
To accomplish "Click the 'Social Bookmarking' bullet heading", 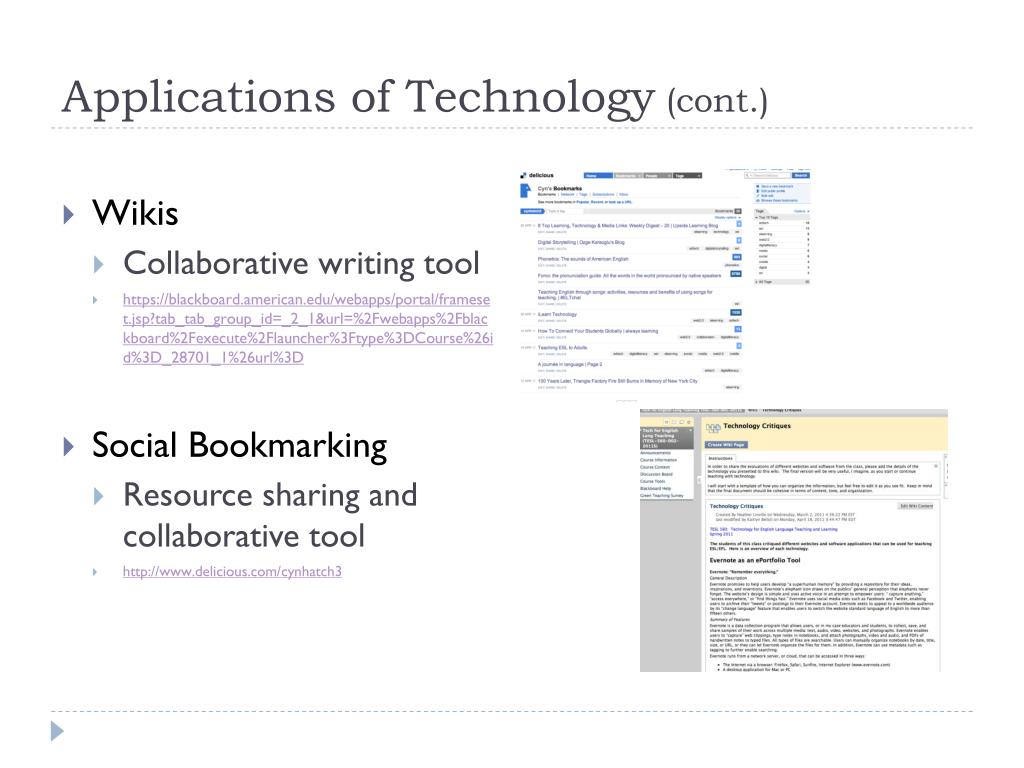I will pyautogui.click(x=239, y=446).
